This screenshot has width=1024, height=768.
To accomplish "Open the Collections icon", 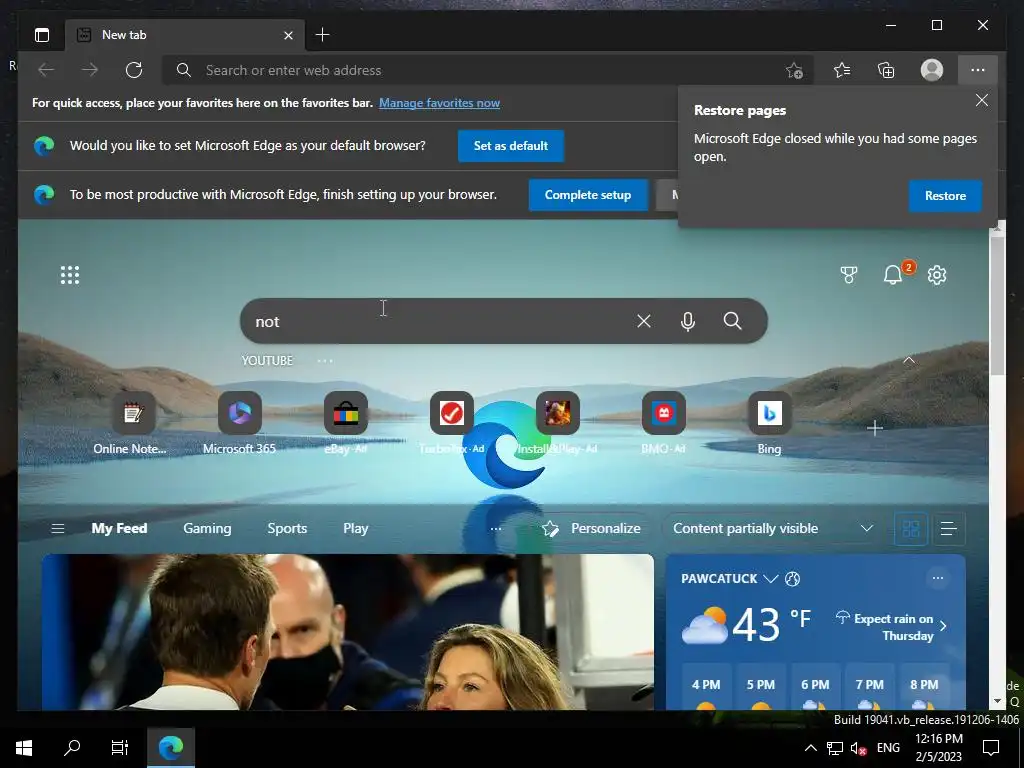I will click(886, 70).
